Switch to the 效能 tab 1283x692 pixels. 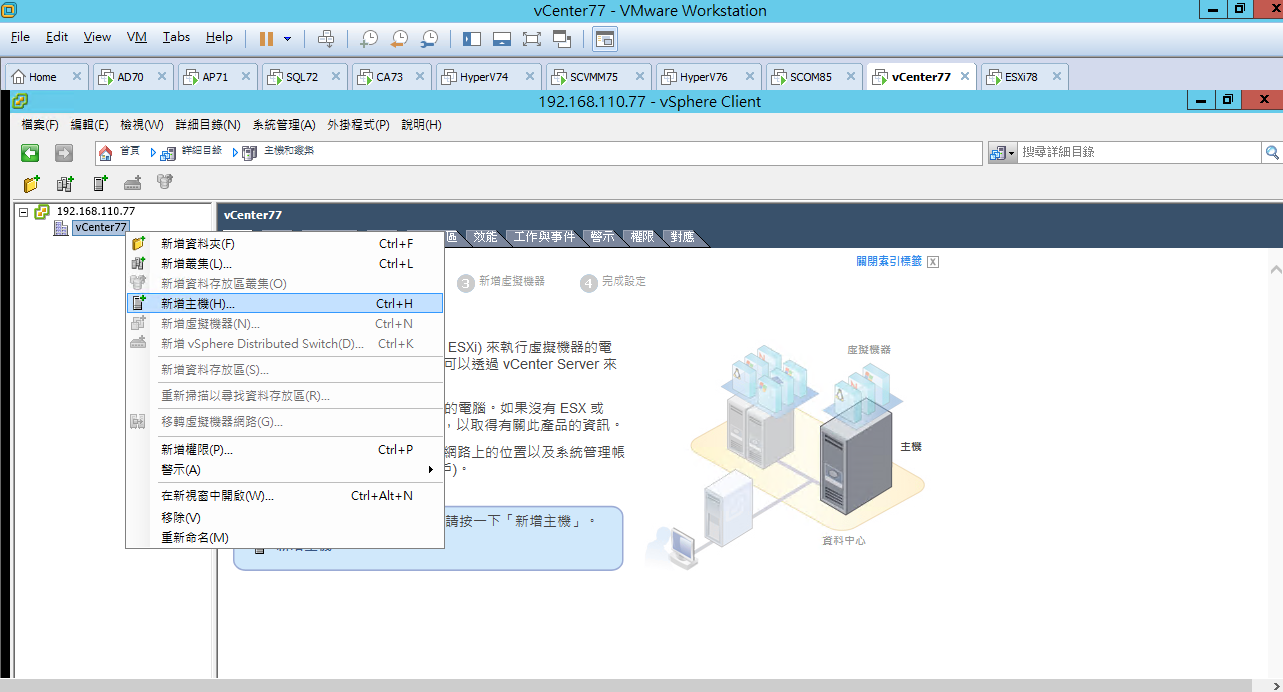(485, 237)
